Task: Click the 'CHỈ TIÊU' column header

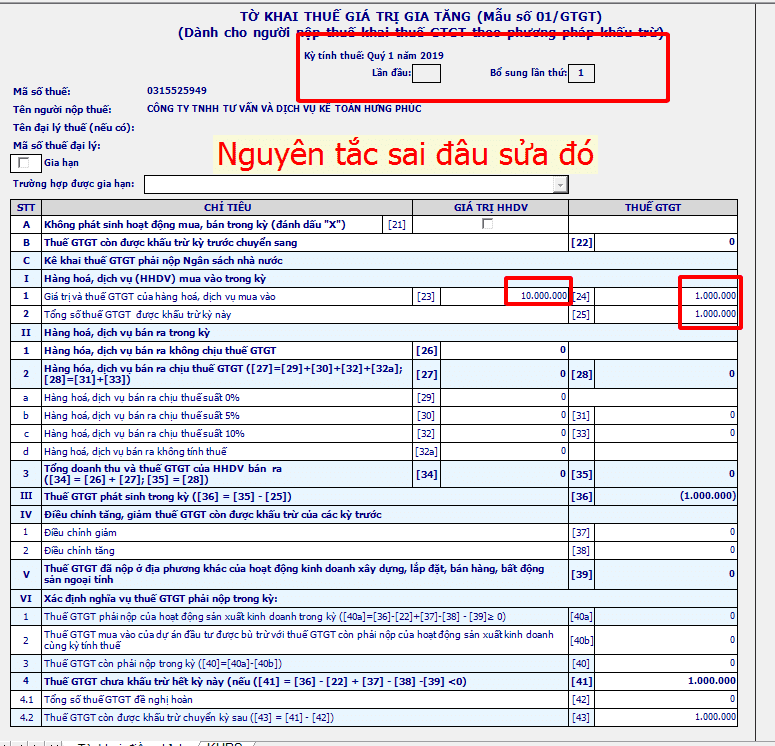Action: tap(227, 207)
